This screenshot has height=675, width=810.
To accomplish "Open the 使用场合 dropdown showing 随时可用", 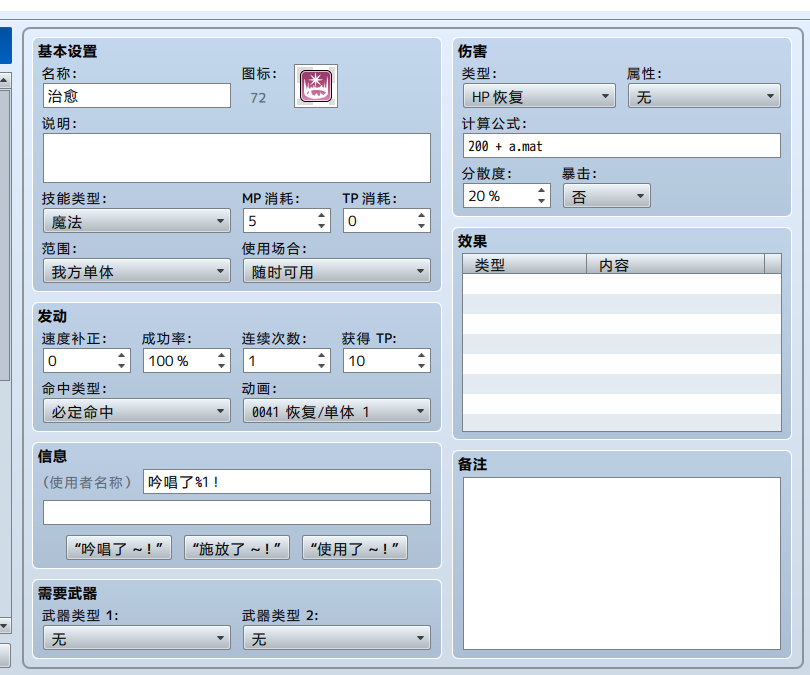I will point(337,271).
